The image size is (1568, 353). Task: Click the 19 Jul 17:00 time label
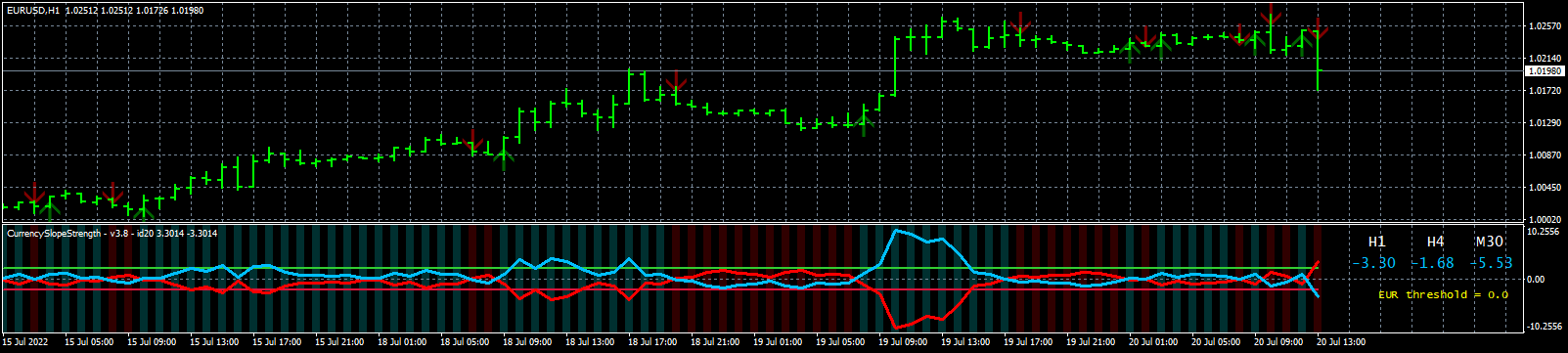click(x=1028, y=342)
